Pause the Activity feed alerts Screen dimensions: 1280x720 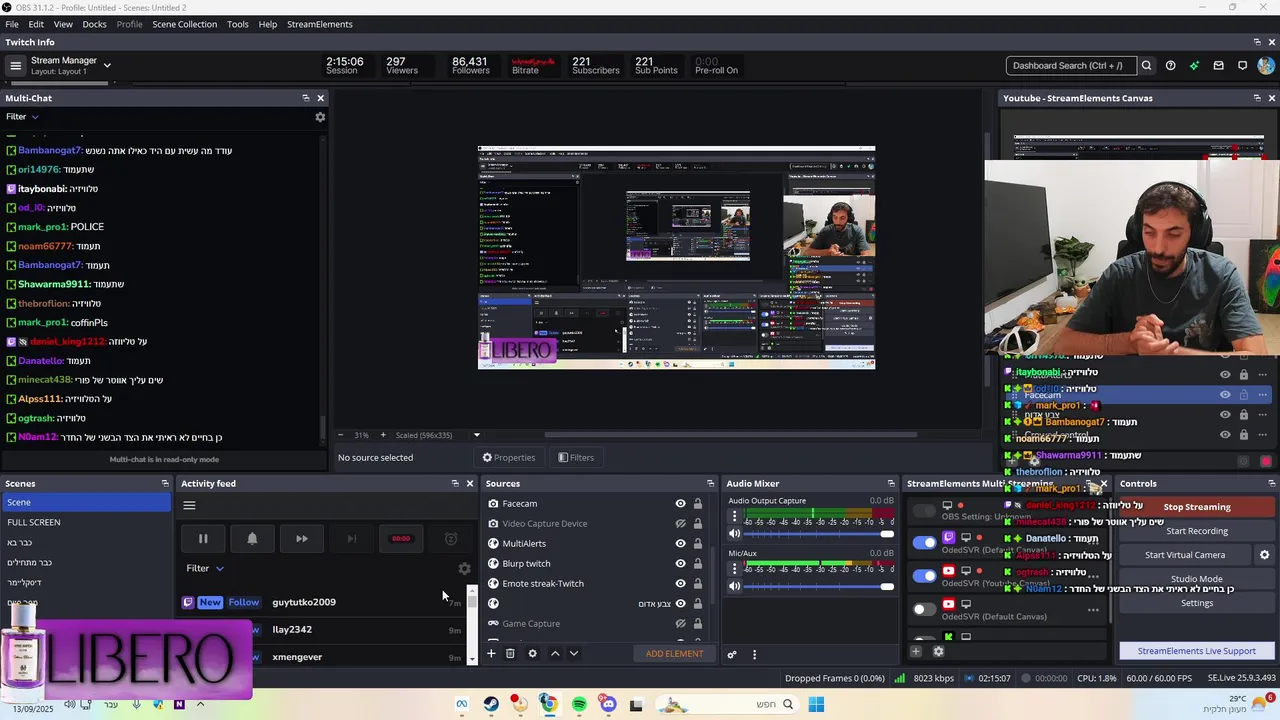pyautogui.click(x=203, y=539)
